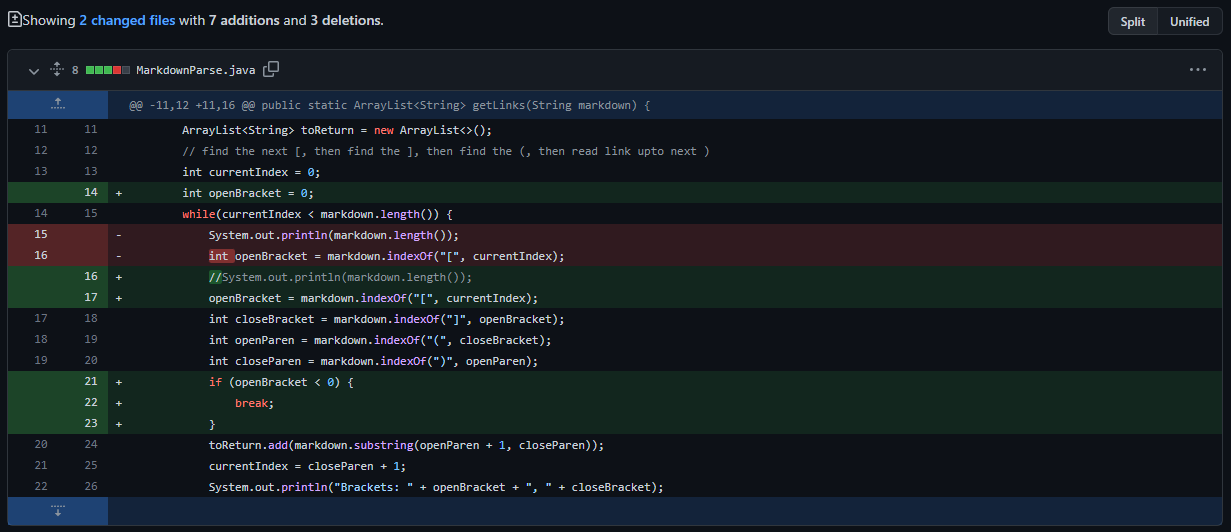Screen dimensions: 1231x532
Task: Expand all lines of MarkdownParse.java
Action: (57, 70)
